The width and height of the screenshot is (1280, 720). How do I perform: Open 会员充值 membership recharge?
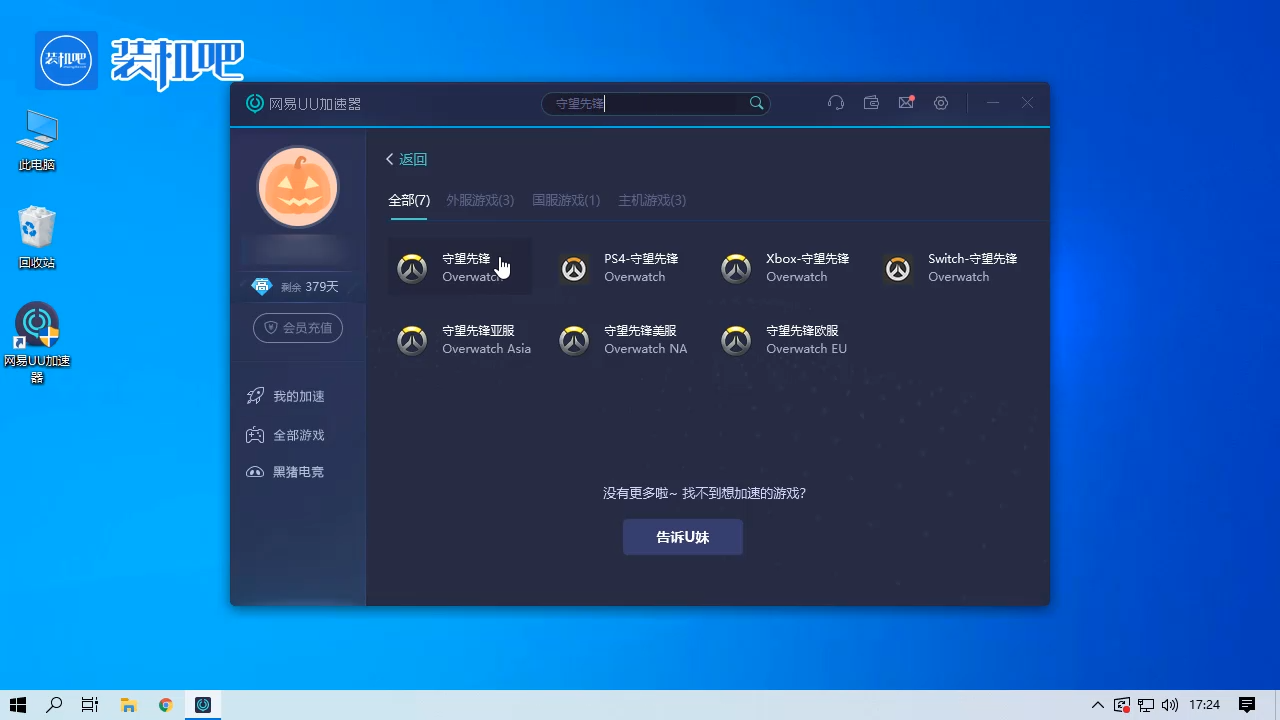(298, 327)
